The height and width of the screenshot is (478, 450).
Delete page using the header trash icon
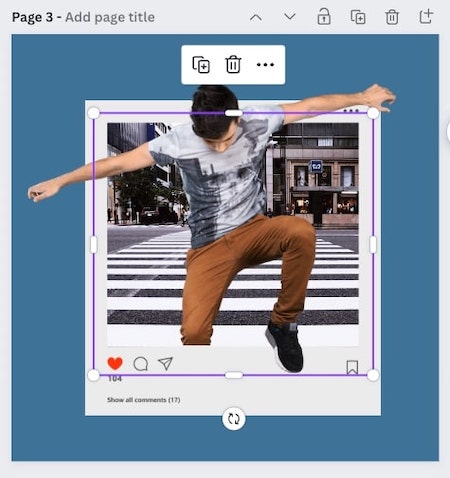tap(392, 17)
